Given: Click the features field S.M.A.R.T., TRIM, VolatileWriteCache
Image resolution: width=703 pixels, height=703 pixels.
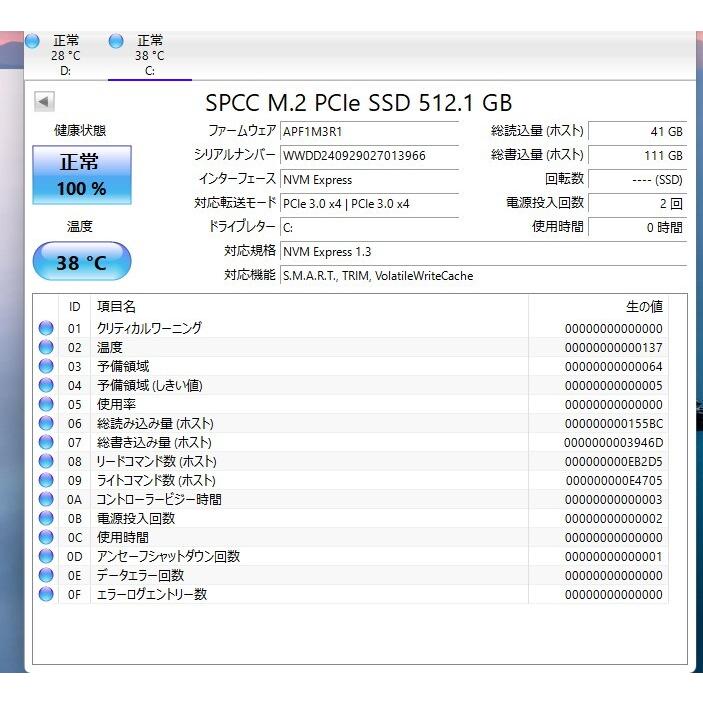Looking at the screenshot, I should click(x=483, y=276).
